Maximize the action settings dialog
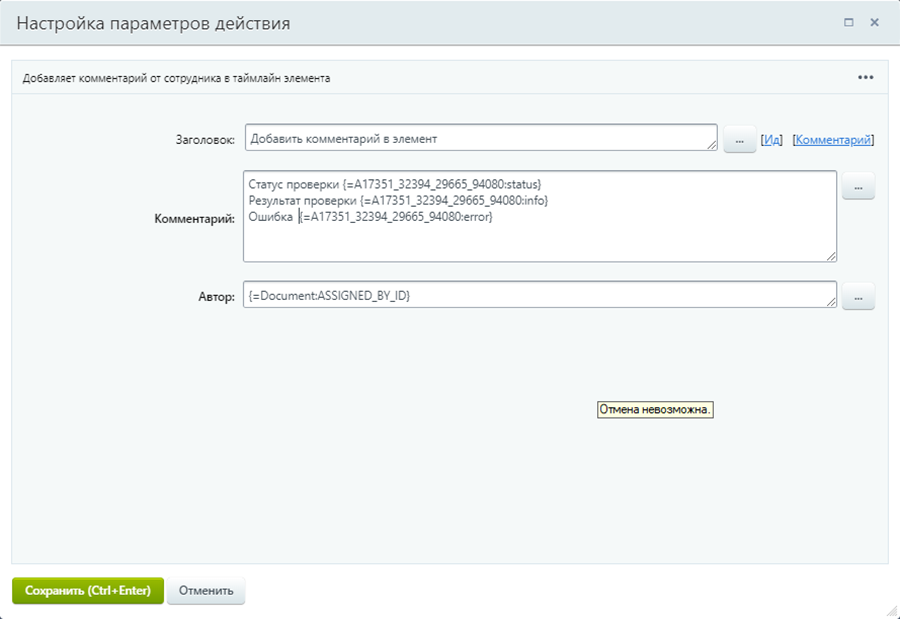 click(x=849, y=22)
